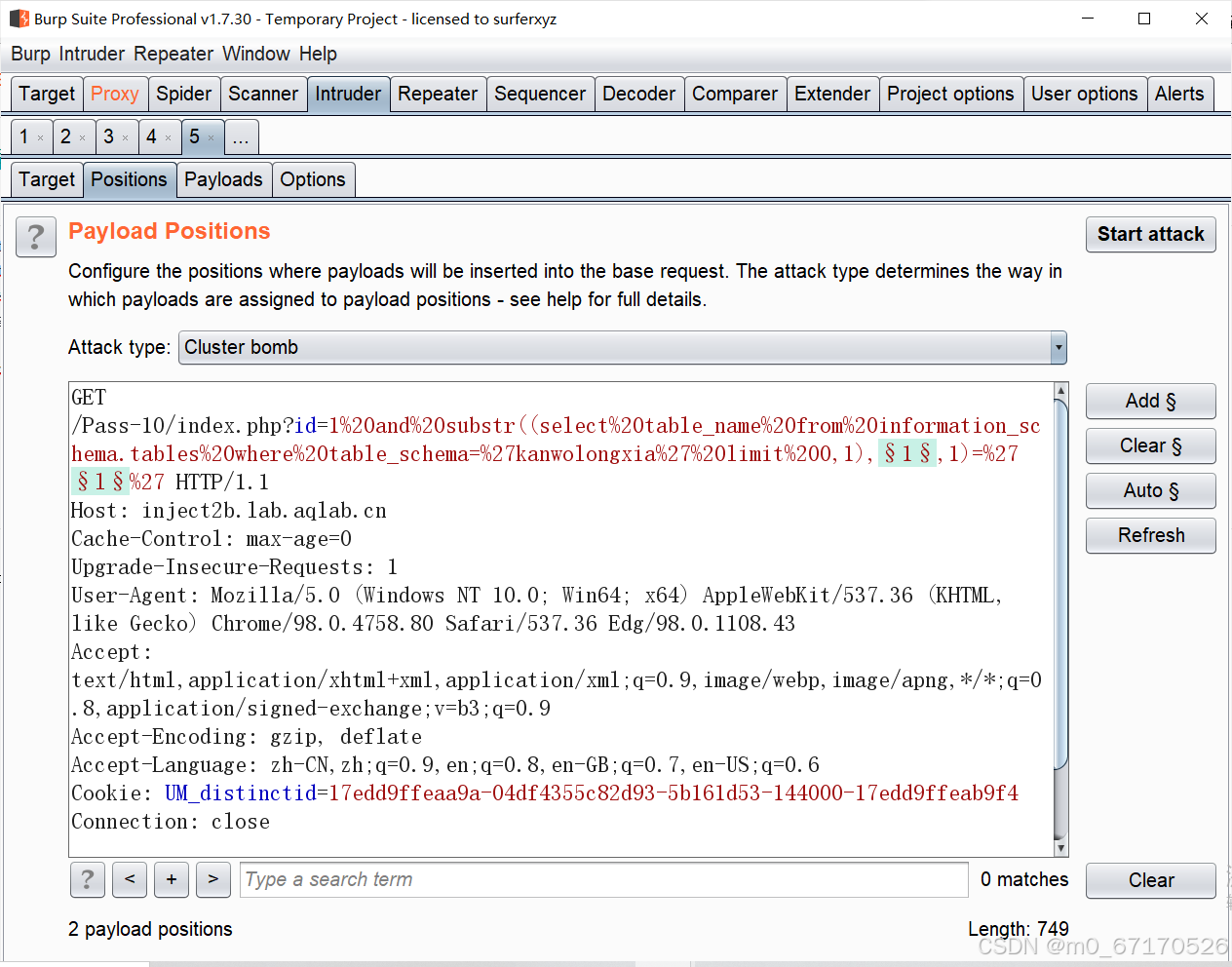1232x967 pixels.
Task: Open the Window menu
Action: [256, 54]
